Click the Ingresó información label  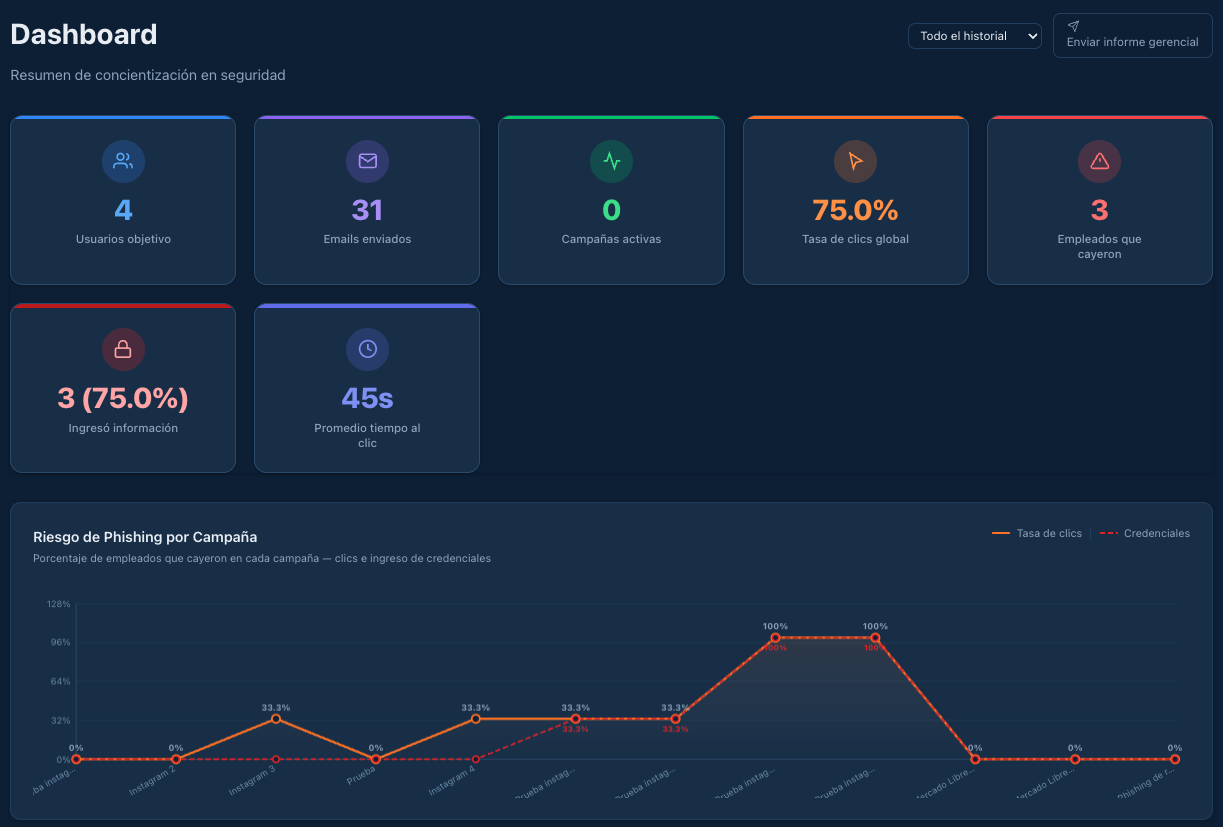tap(123, 428)
